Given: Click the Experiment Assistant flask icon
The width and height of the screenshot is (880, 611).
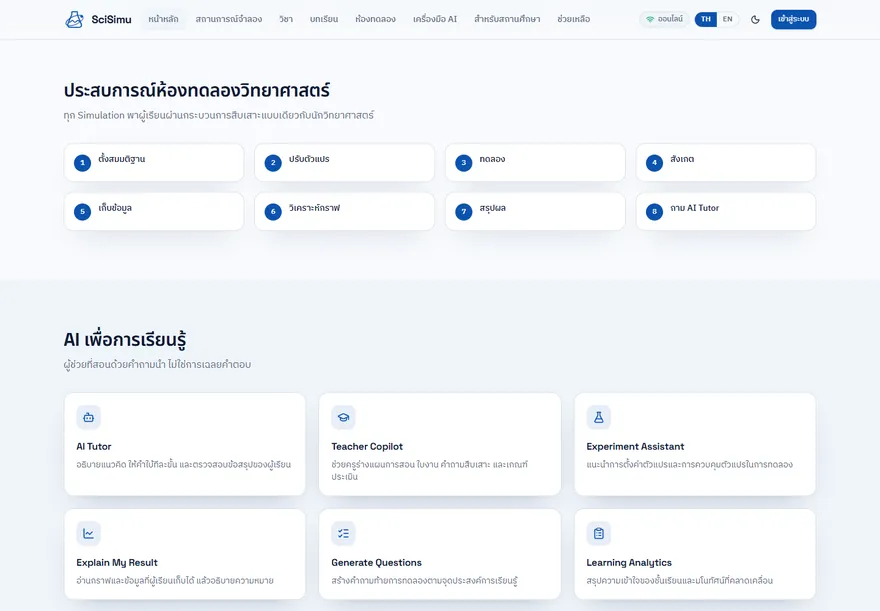Looking at the screenshot, I should pyautogui.click(x=599, y=417).
